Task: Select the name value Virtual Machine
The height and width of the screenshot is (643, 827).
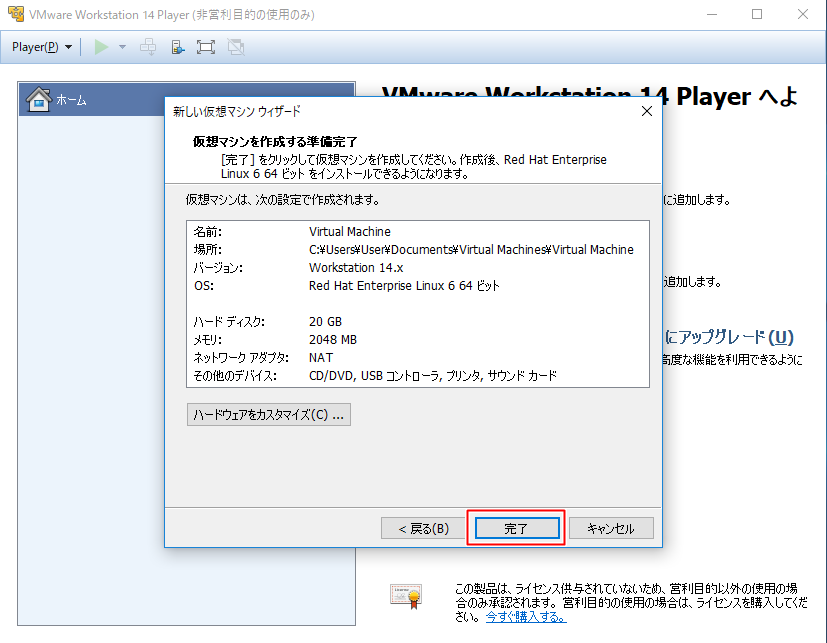Action: tap(350, 232)
